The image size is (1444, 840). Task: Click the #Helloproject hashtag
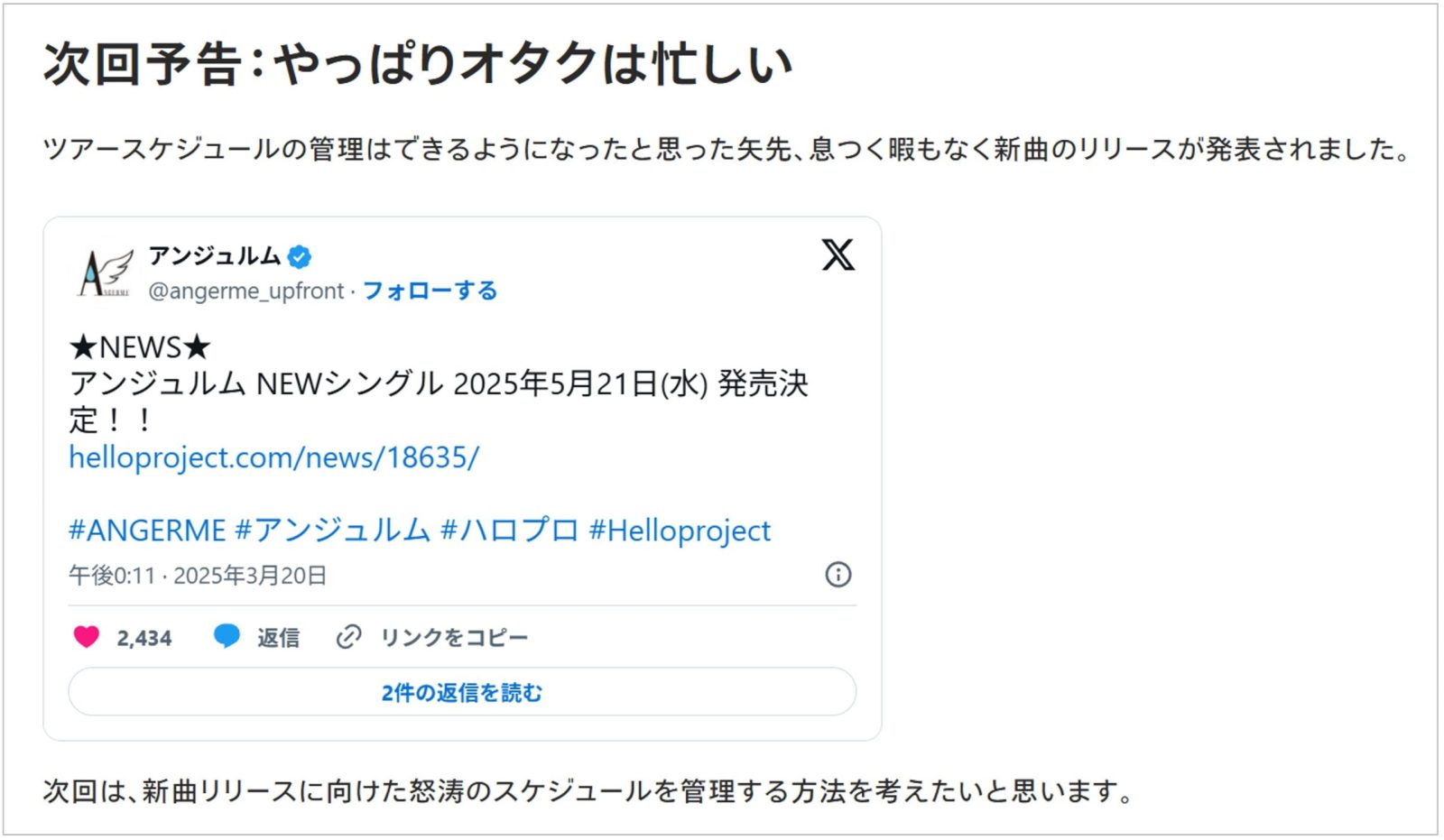pyautogui.click(x=680, y=531)
